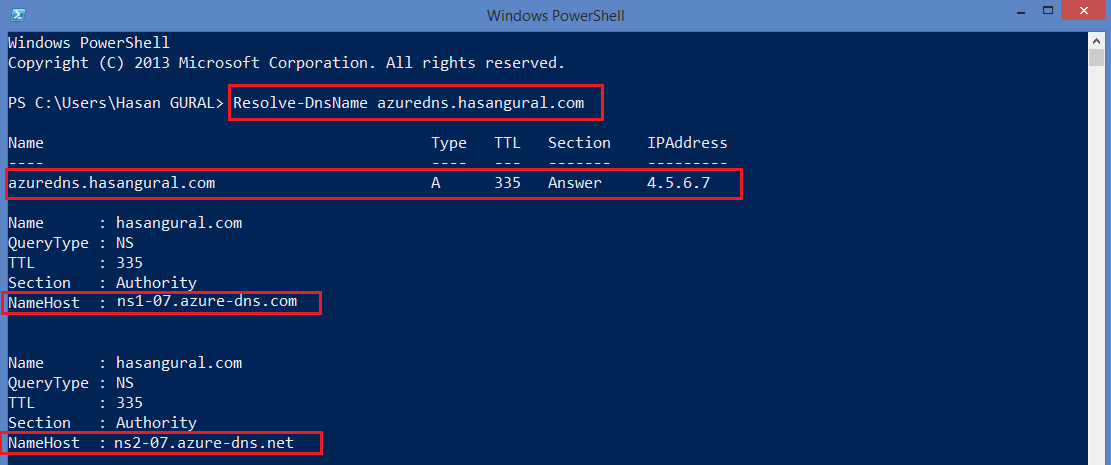Click the PS C:\Users\Hasan GURAL prompt

pos(116,103)
